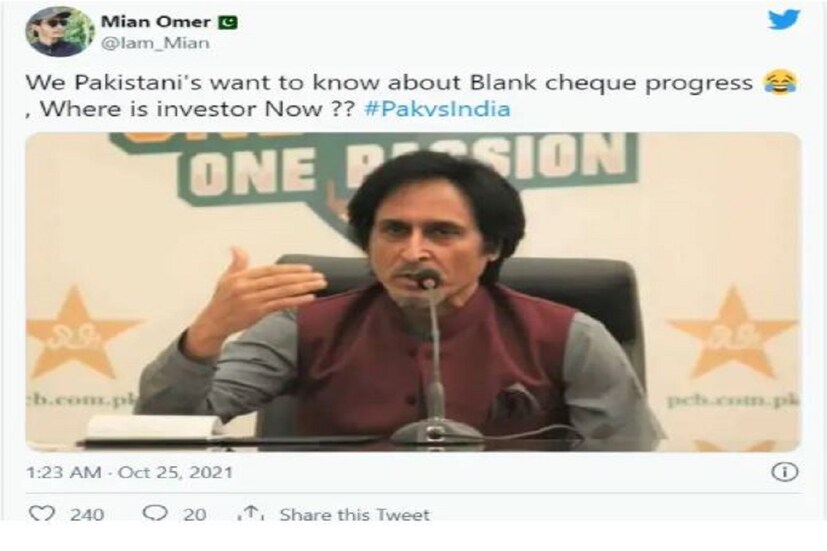Image resolution: width=827 pixels, height=551 pixels.
Task: Open the tweet info circle icon
Action: pos(784,471)
